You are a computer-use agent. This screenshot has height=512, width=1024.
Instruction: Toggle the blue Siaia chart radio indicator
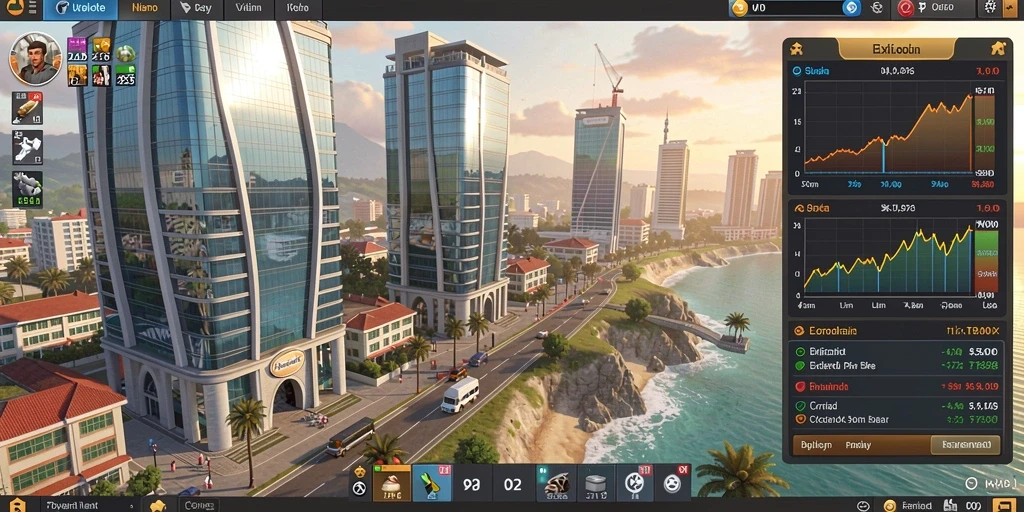click(x=796, y=71)
